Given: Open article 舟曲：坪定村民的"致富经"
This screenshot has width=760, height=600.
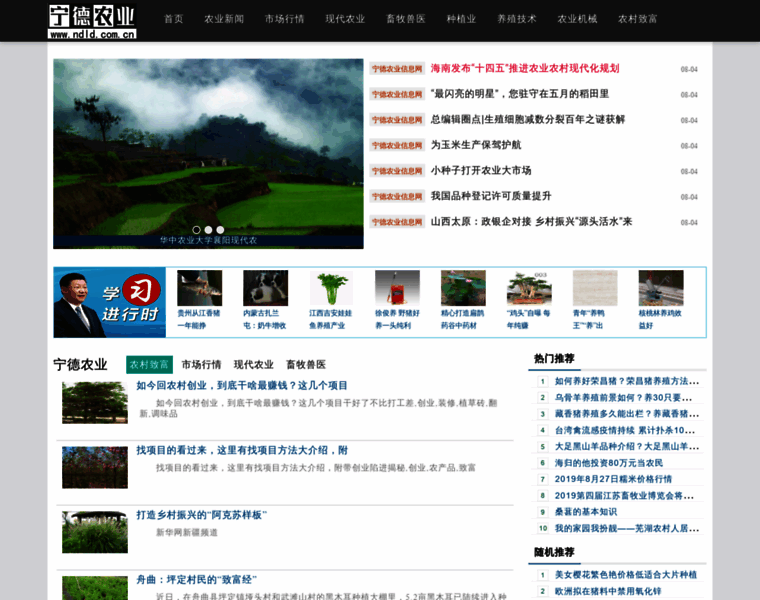Looking at the screenshot, I should 196,580.
